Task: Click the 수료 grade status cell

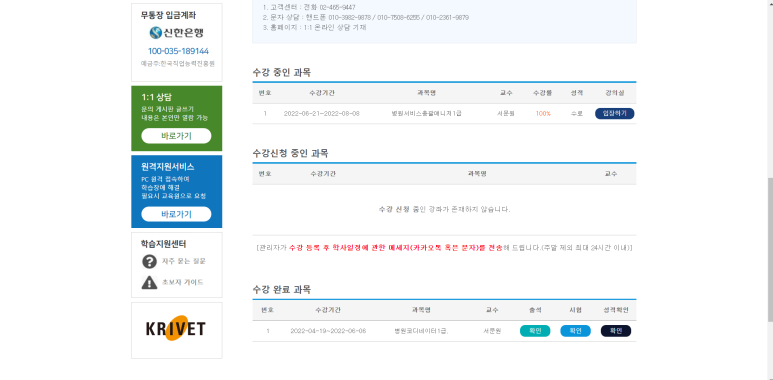Action: click(576, 114)
